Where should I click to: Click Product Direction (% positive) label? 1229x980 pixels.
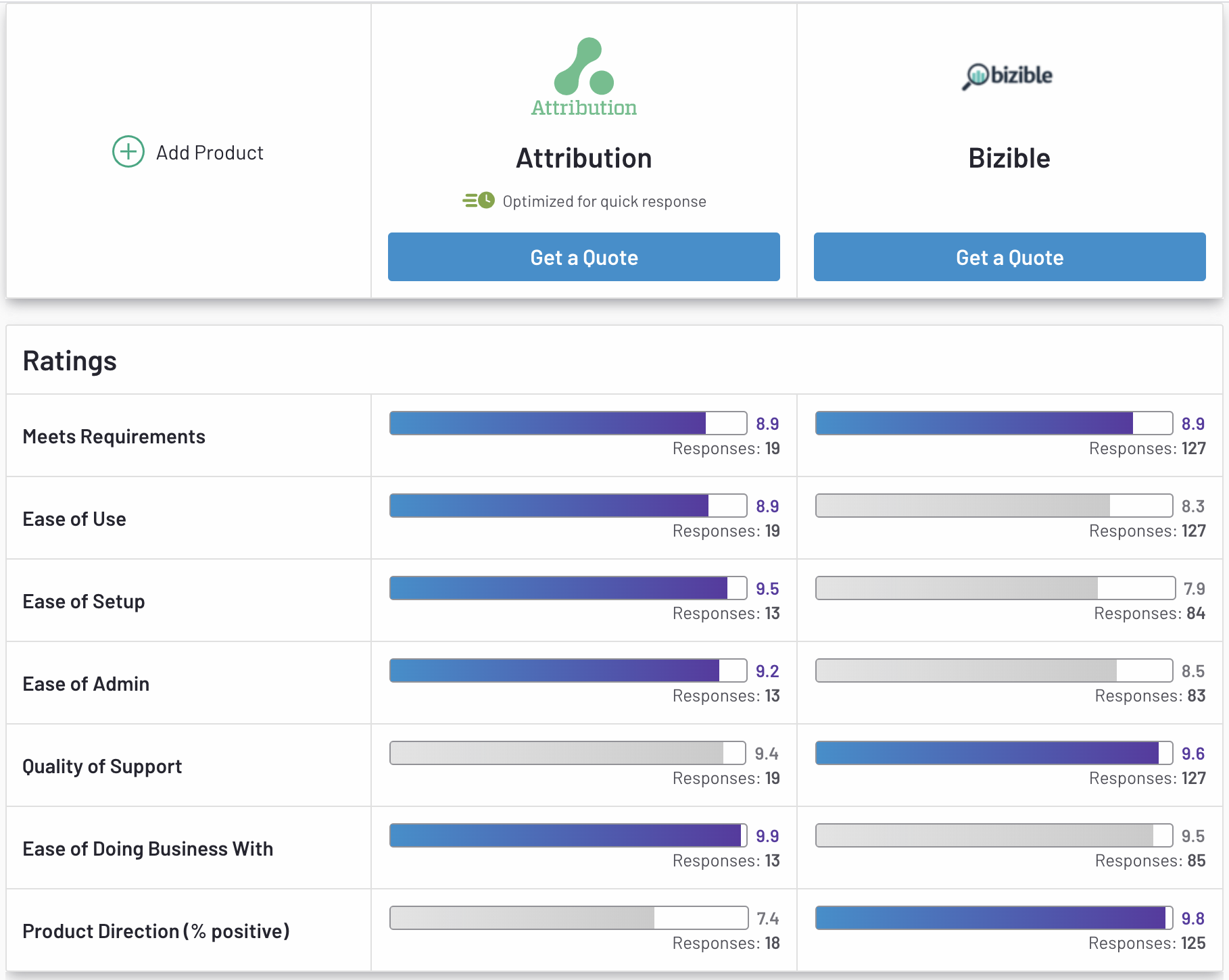(x=156, y=931)
